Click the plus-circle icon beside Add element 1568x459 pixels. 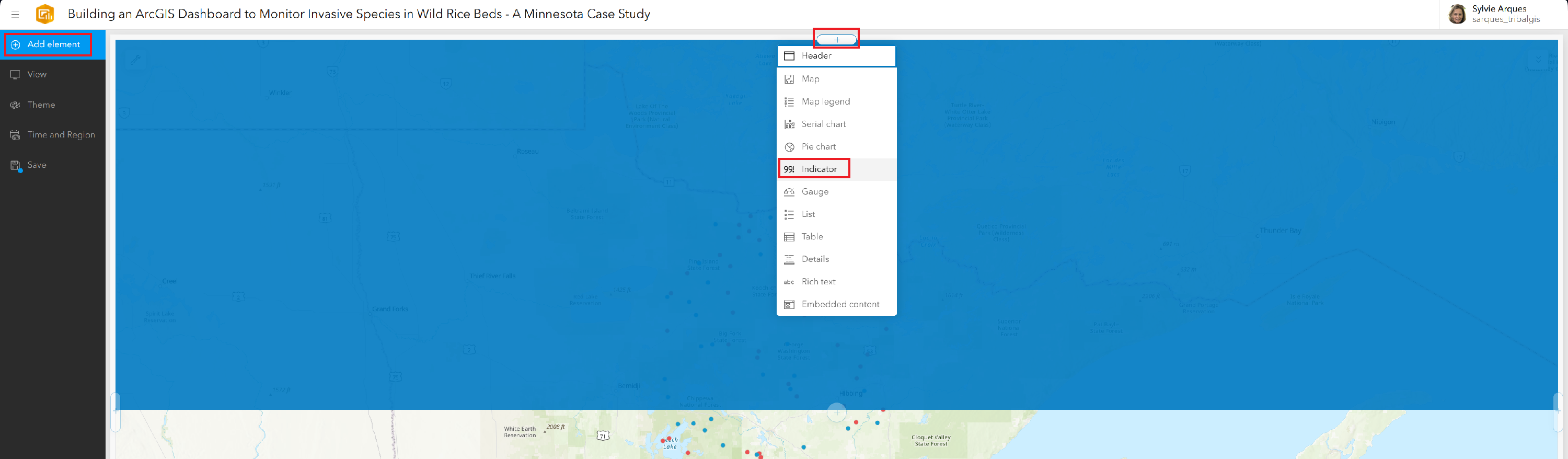pos(15,44)
